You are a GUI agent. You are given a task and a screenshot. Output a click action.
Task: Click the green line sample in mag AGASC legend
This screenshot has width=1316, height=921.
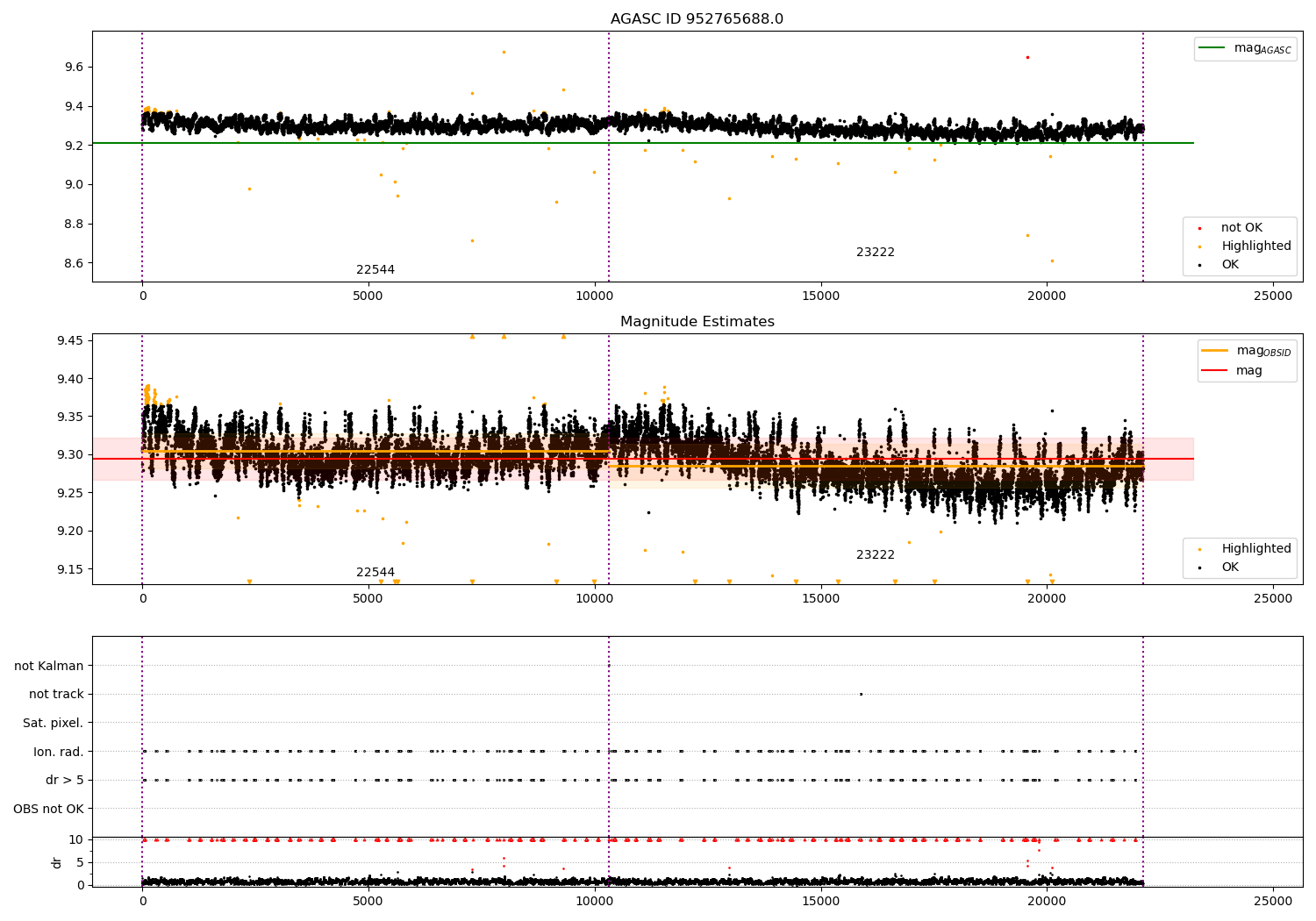pyautogui.click(x=1212, y=47)
